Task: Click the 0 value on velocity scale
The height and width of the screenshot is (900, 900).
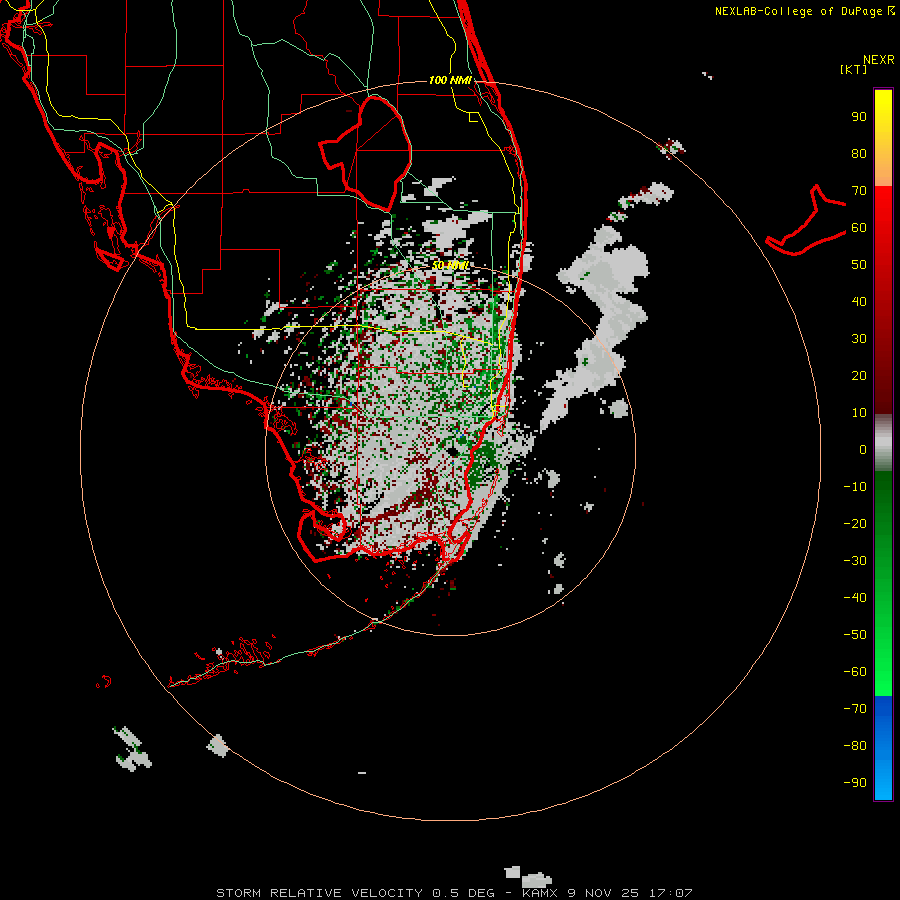Action: pyautogui.click(x=863, y=450)
